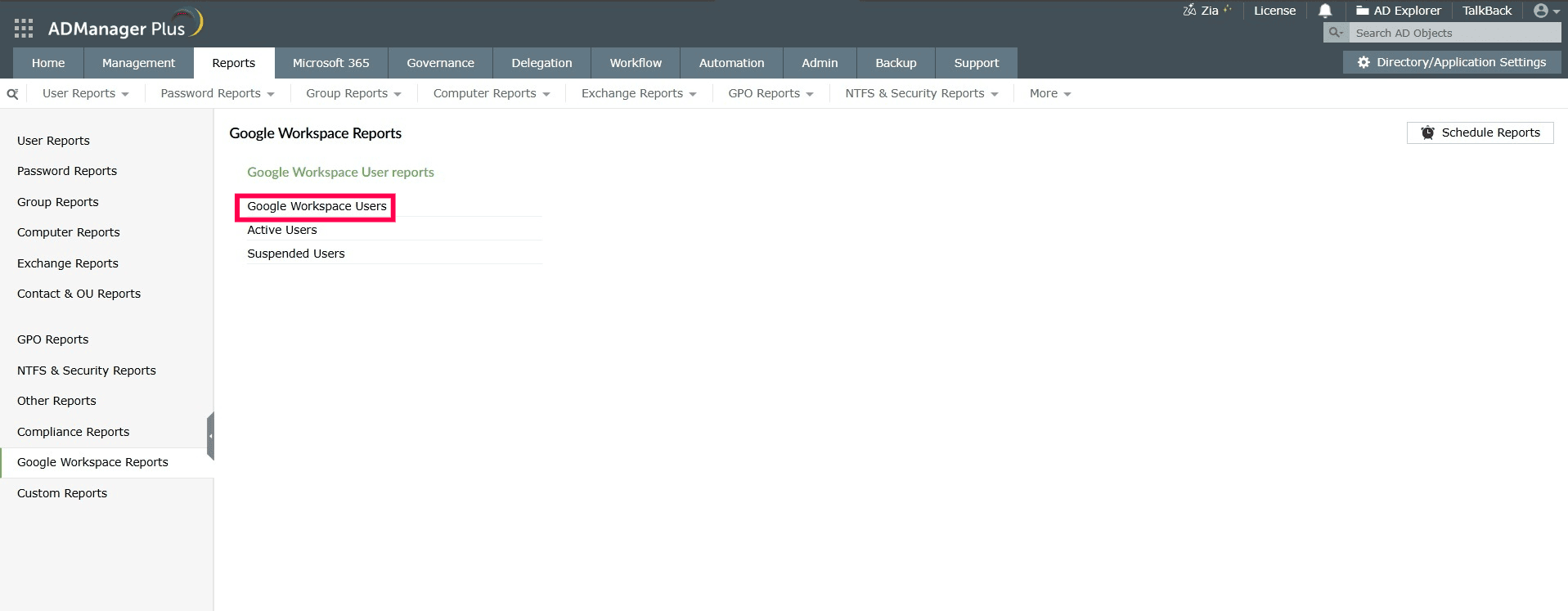
Task: Open Suspended Users report
Action: [295, 254]
